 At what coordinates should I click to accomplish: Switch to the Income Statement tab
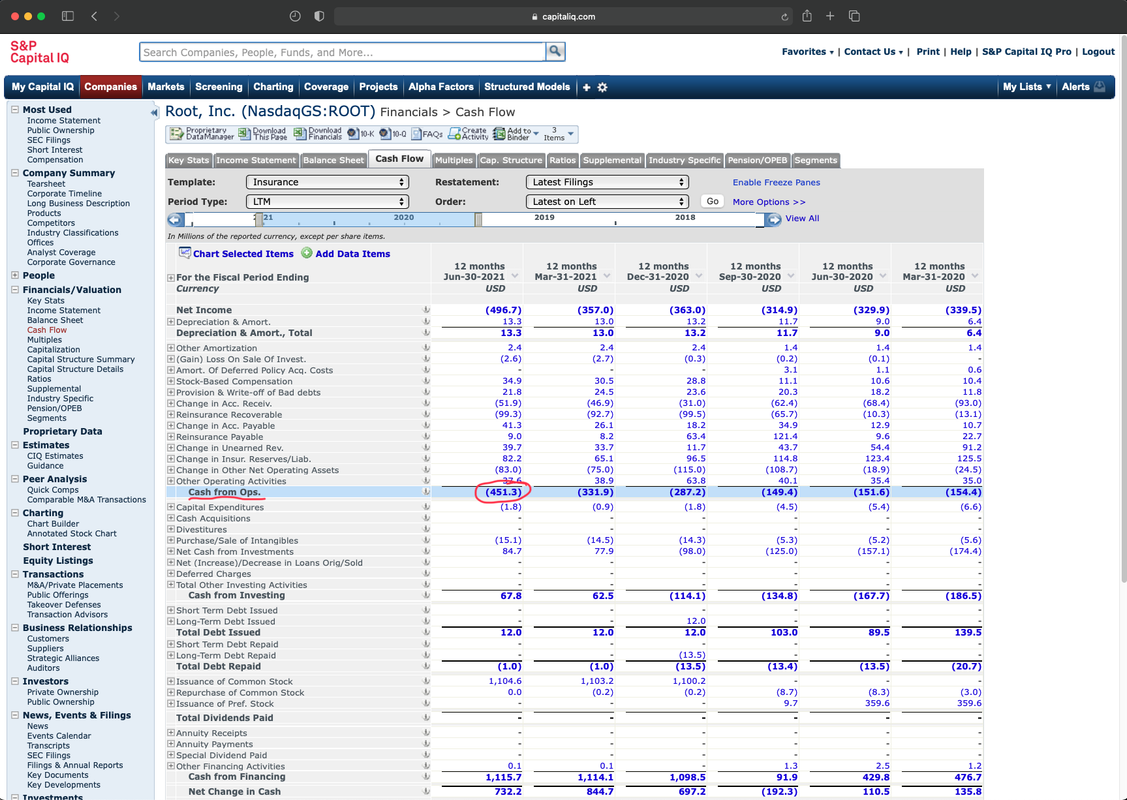tap(256, 160)
